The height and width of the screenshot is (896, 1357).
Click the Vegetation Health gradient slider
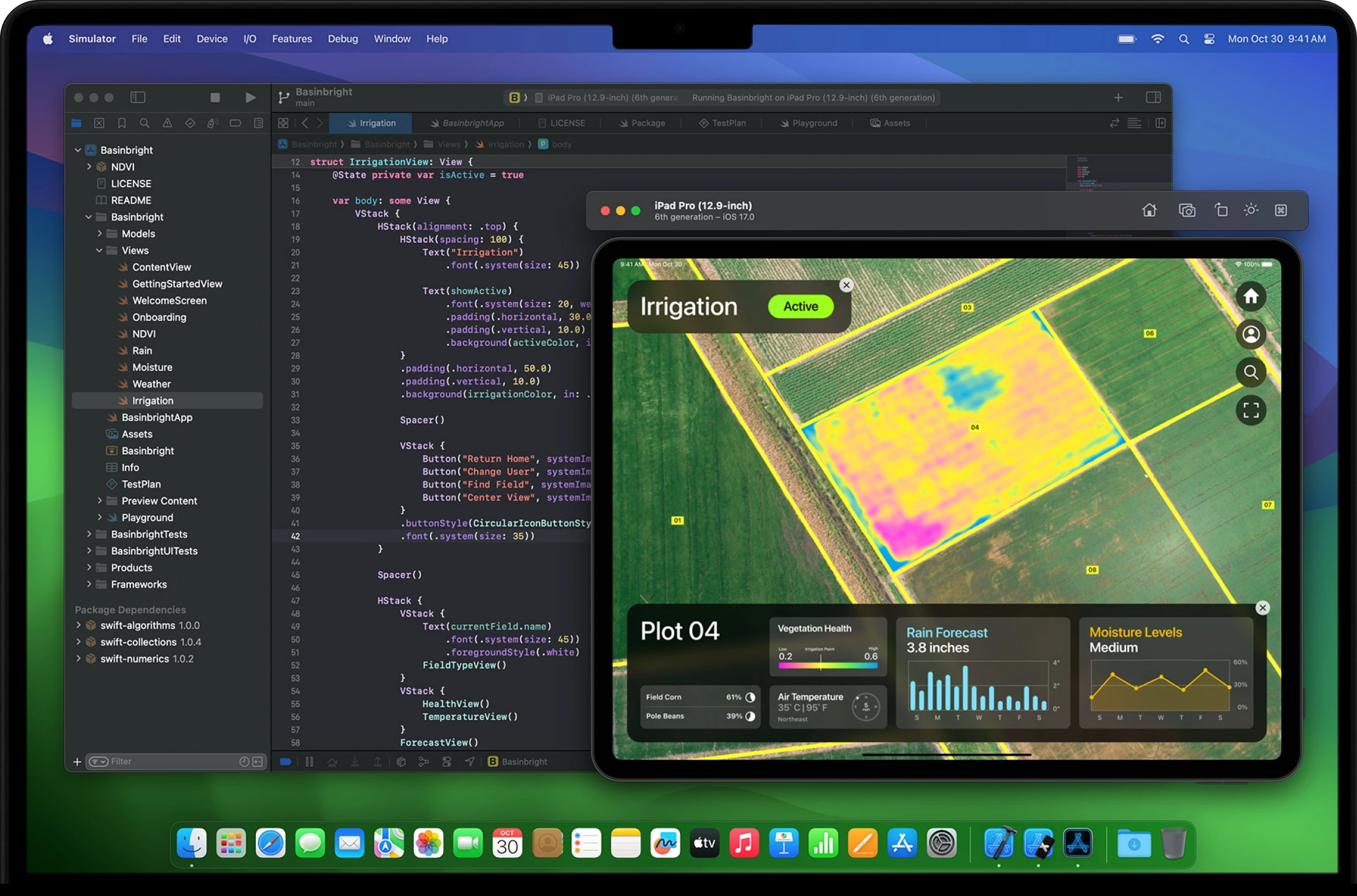(x=827, y=666)
